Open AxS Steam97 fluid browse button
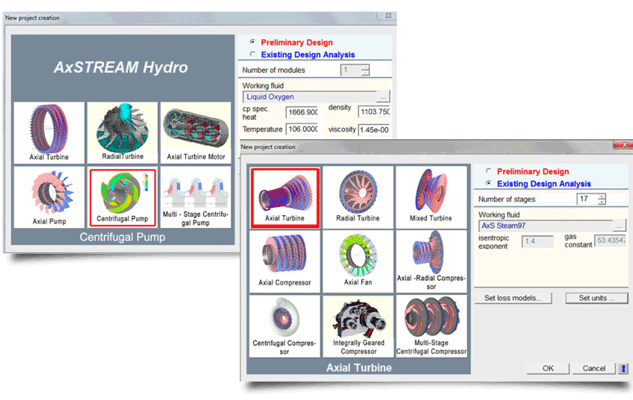633x400 pixels. [x=619, y=226]
